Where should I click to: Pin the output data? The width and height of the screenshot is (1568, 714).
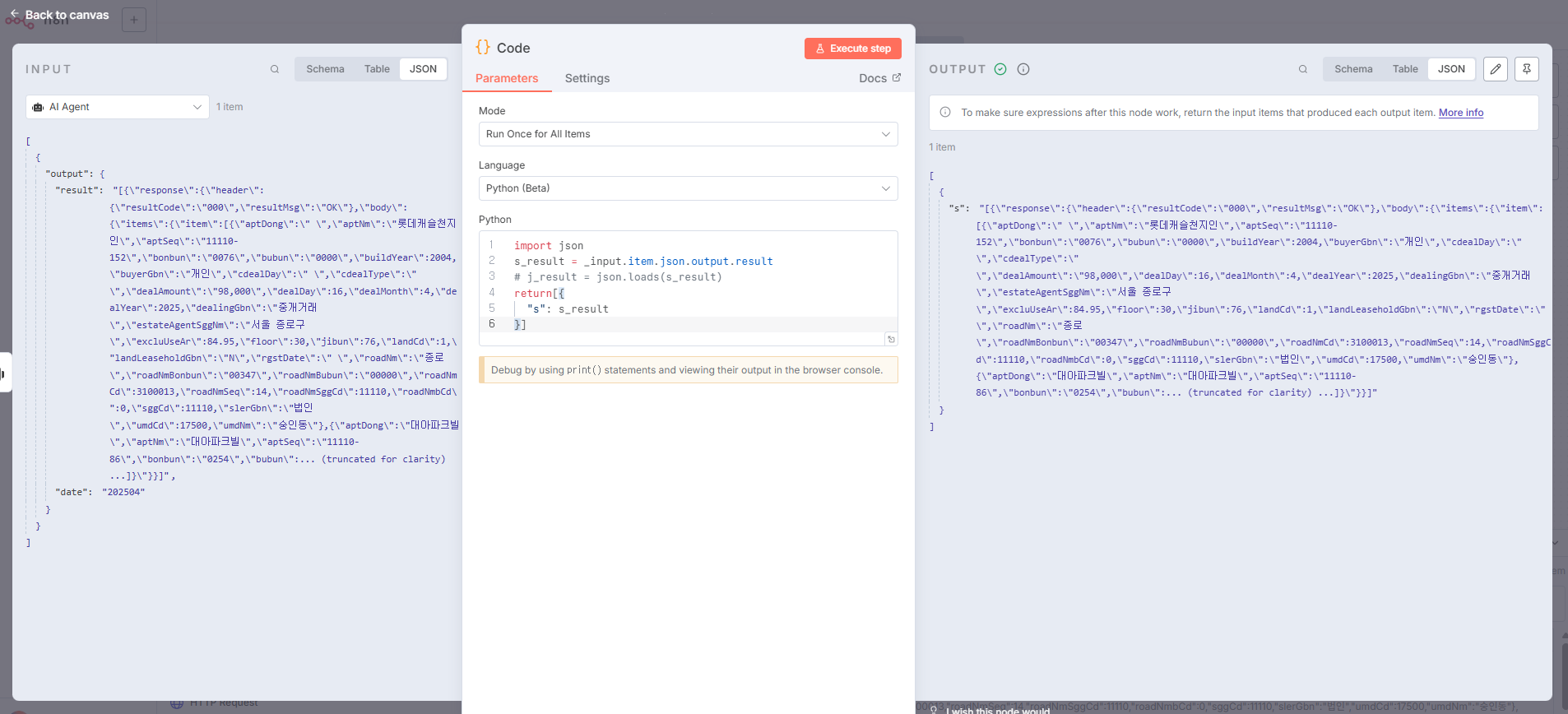pyautogui.click(x=1527, y=69)
